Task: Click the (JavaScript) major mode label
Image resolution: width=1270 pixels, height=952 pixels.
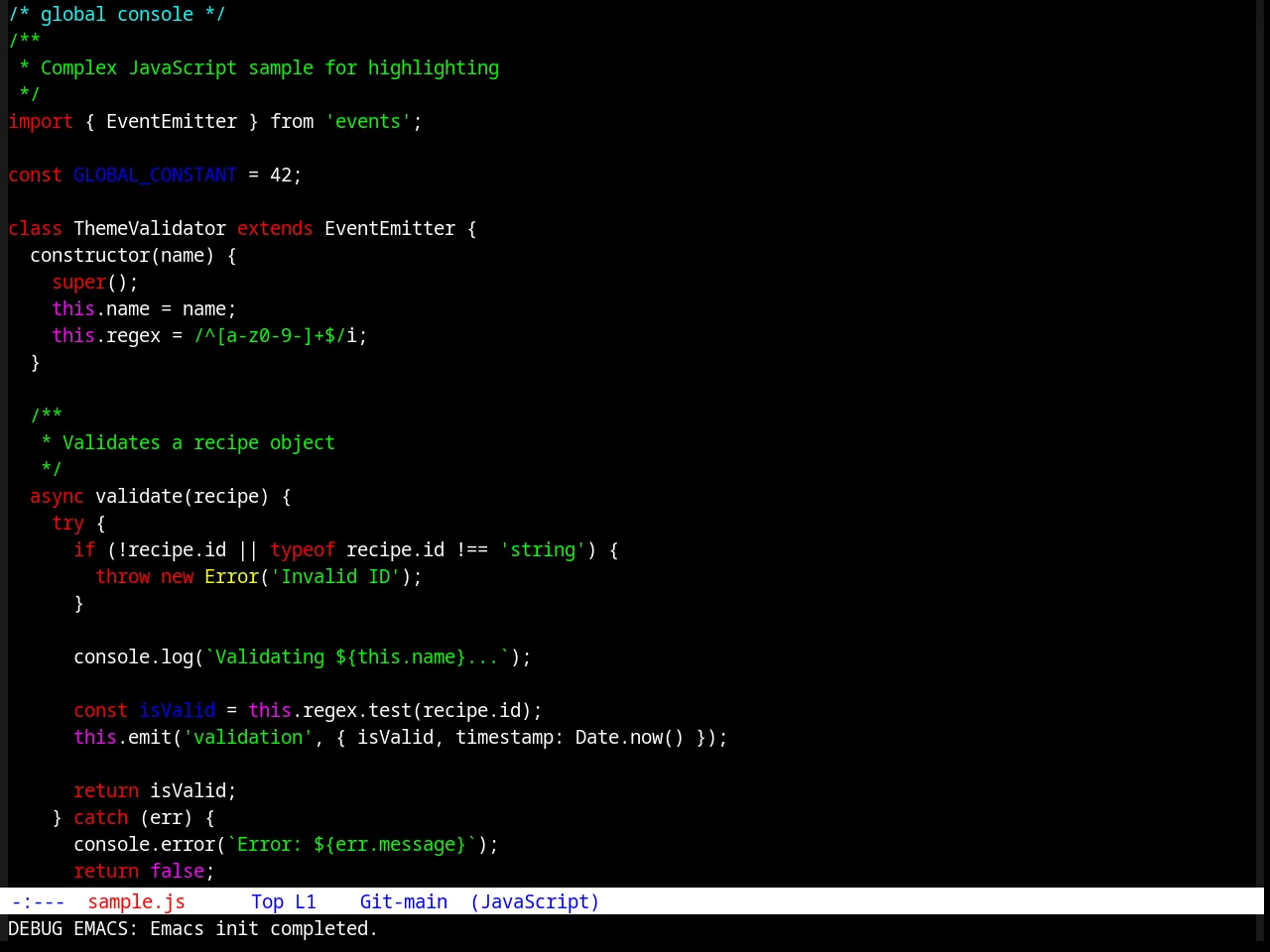Action: [x=535, y=901]
